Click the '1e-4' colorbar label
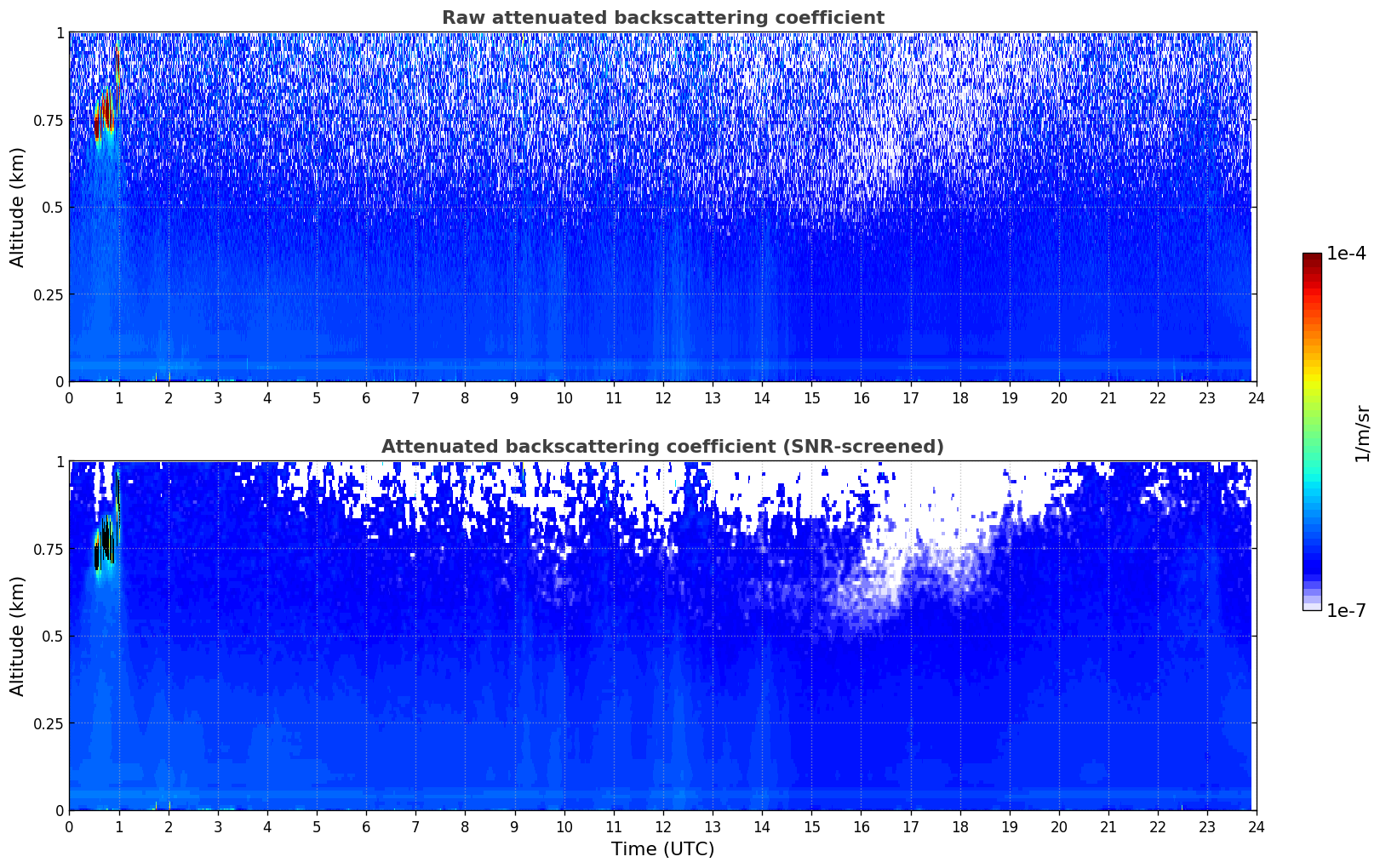Image resolution: width=1380 pixels, height=868 pixels. pos(1346,254)
